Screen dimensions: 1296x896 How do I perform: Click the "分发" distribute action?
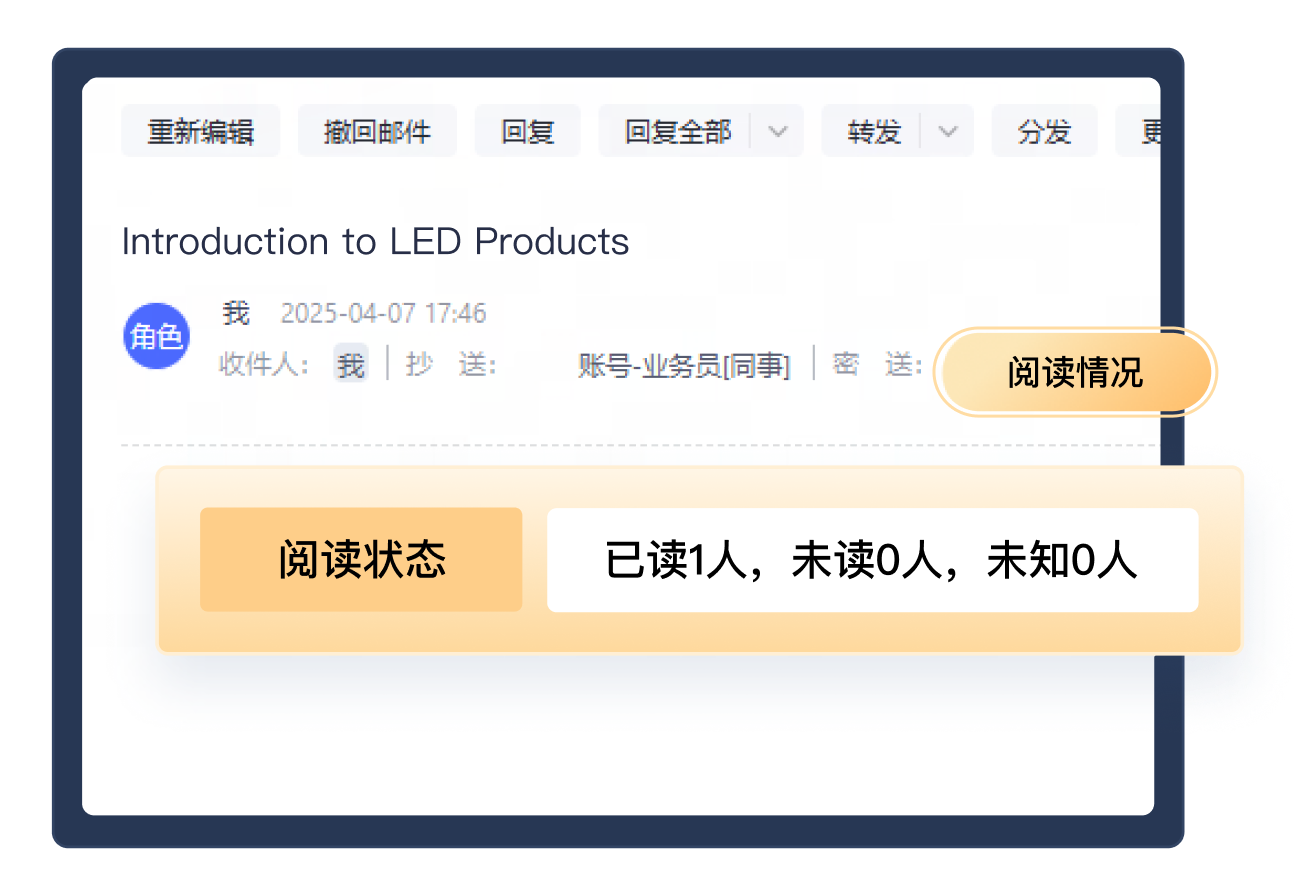point(1044,131)
